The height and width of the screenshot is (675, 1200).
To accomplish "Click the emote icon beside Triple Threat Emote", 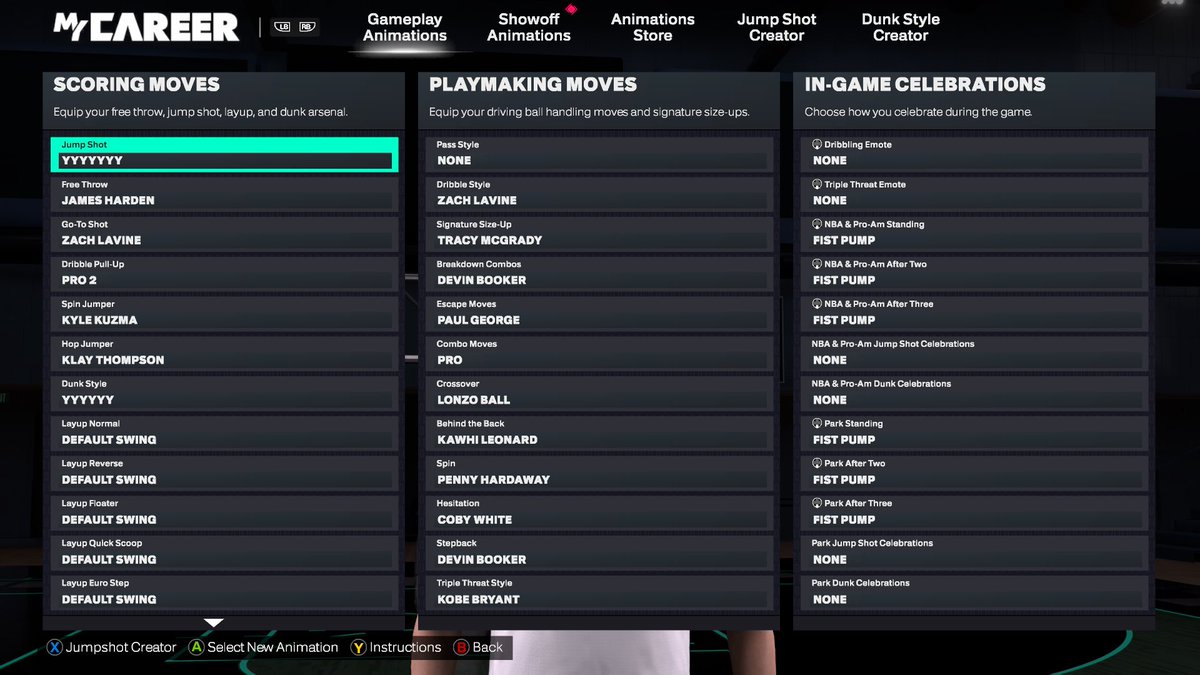I will pyautogui.click(x=817, y=185).
